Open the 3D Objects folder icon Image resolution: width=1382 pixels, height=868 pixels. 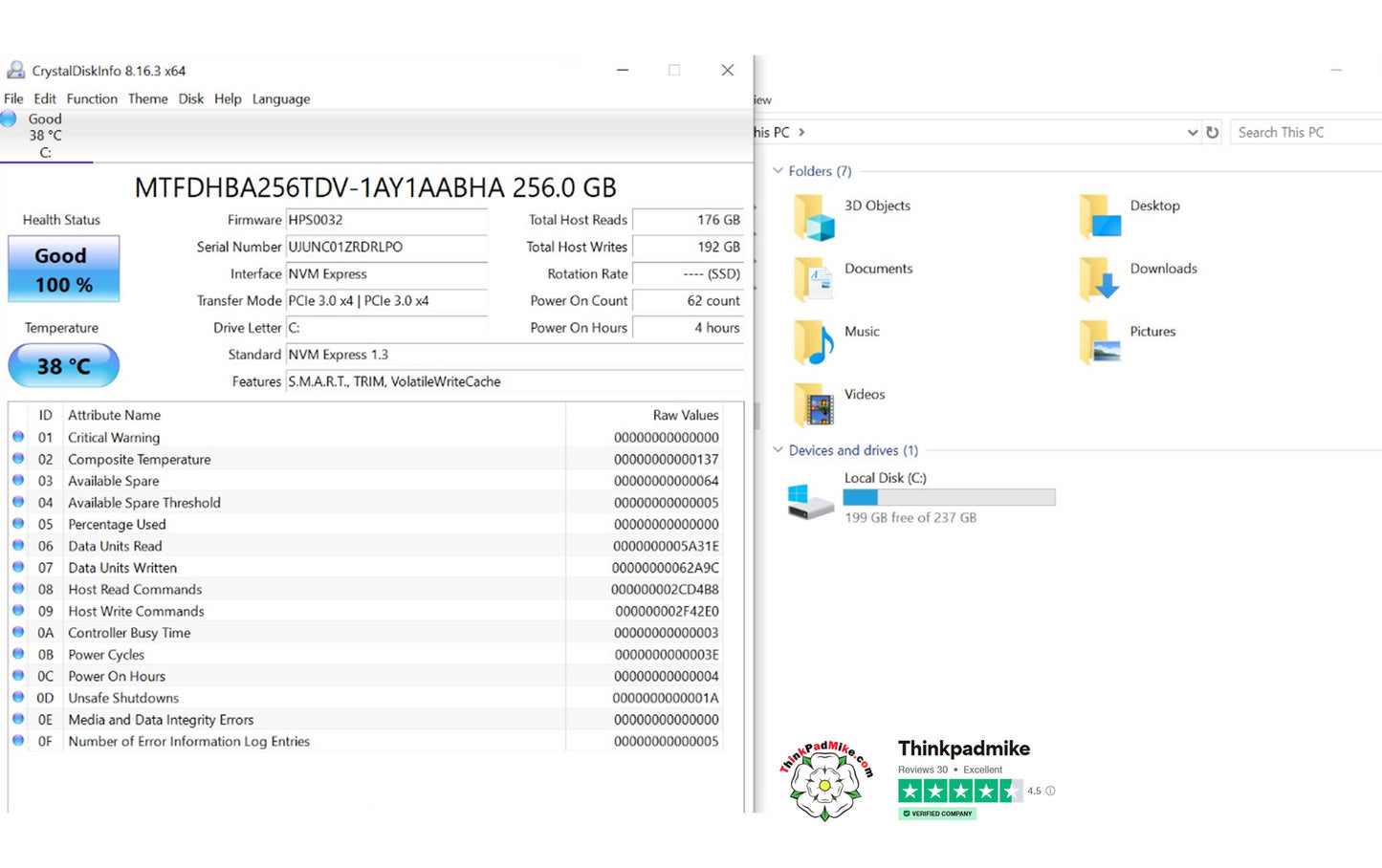[814, 216]
